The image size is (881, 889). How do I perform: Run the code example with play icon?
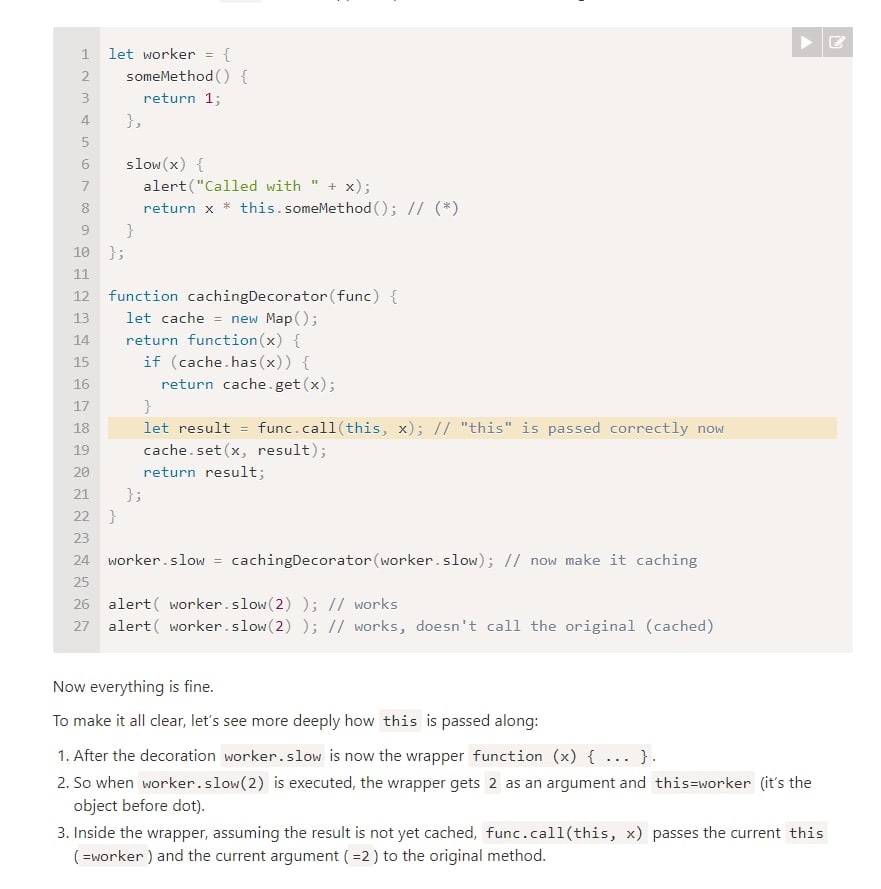(x=806, y=42)
